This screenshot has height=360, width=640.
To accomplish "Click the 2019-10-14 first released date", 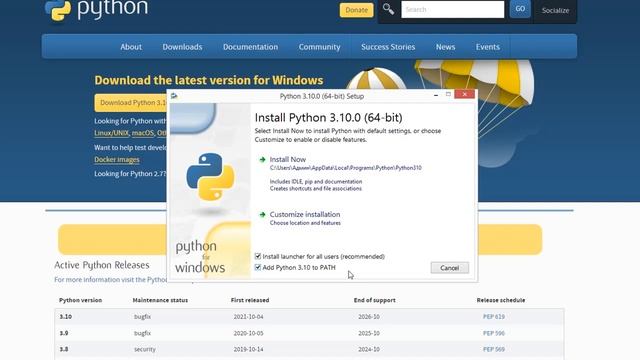I will click(x=248, y=349).
